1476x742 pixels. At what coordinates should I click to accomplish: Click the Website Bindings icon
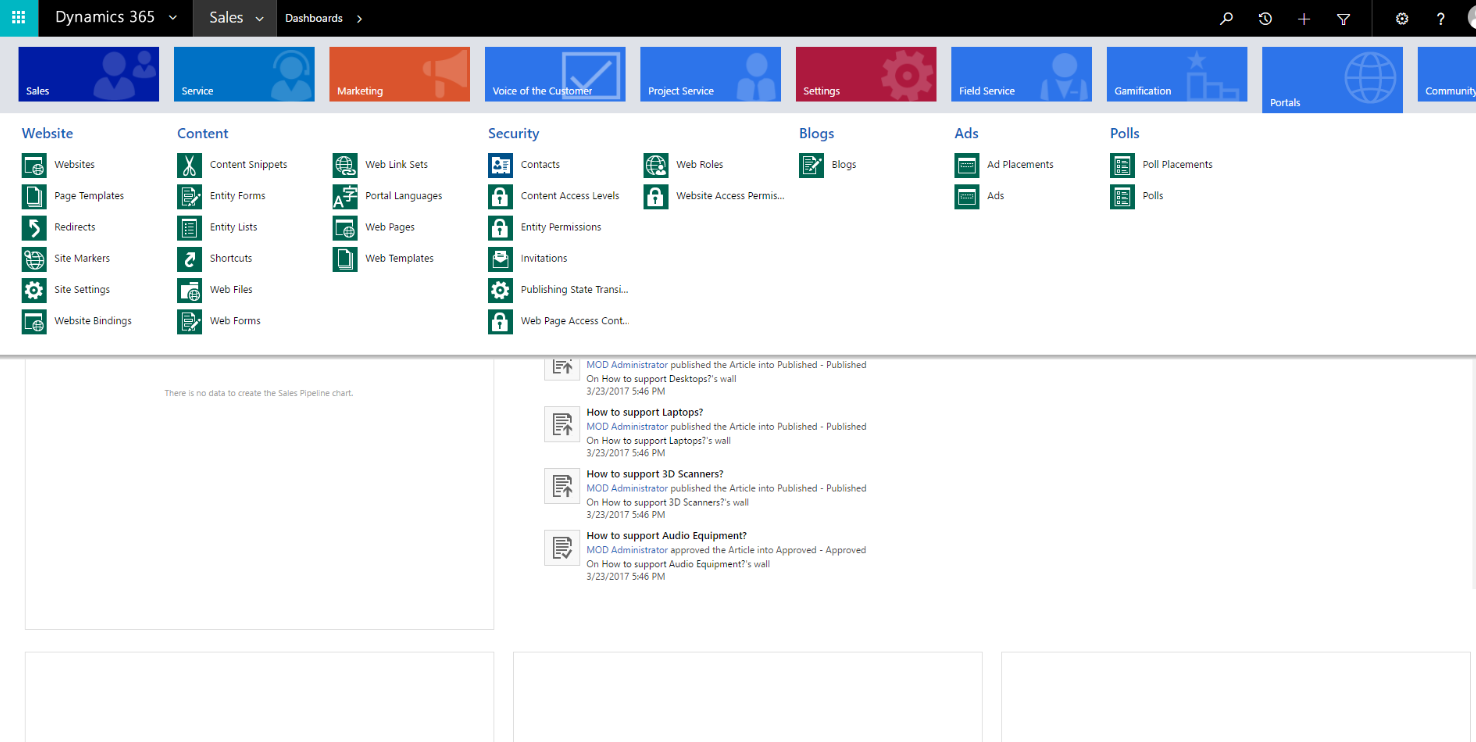(x=34, y=321)
